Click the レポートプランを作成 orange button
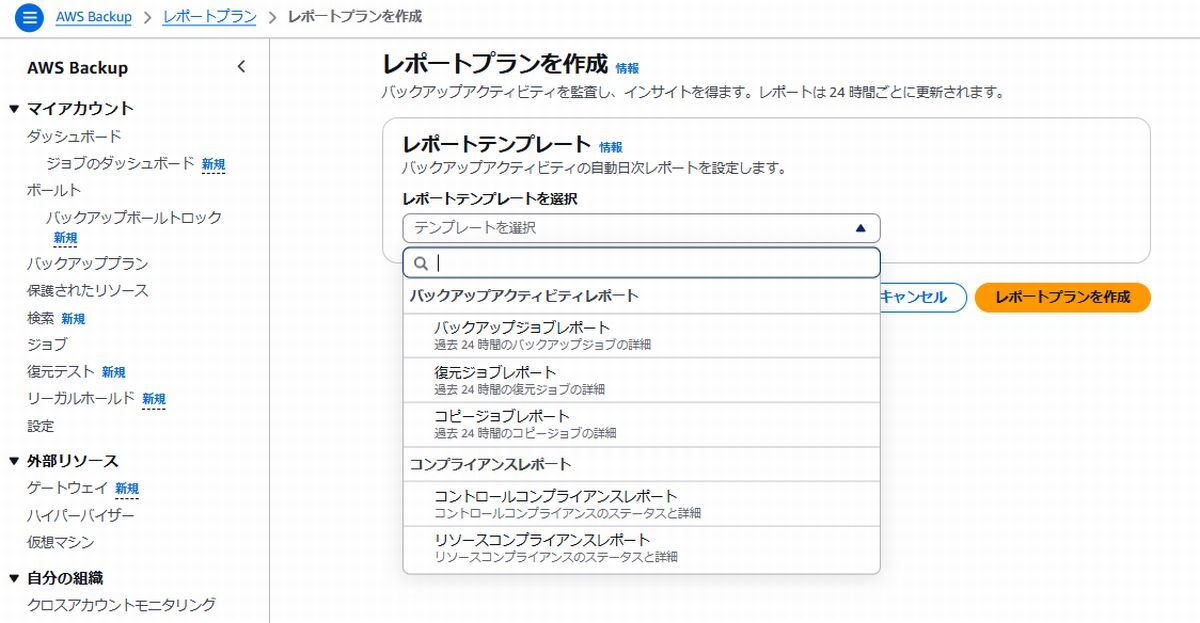 [1063, 297]
